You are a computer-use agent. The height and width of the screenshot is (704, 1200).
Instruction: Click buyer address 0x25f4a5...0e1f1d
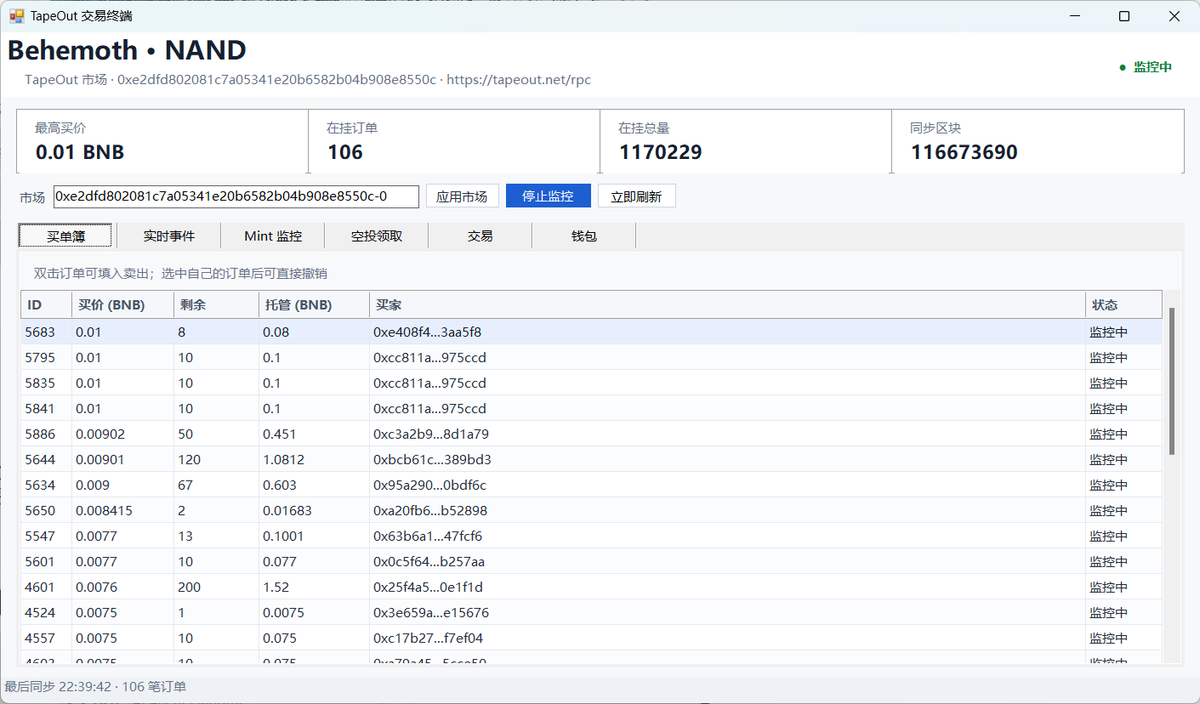coord(428,587)
